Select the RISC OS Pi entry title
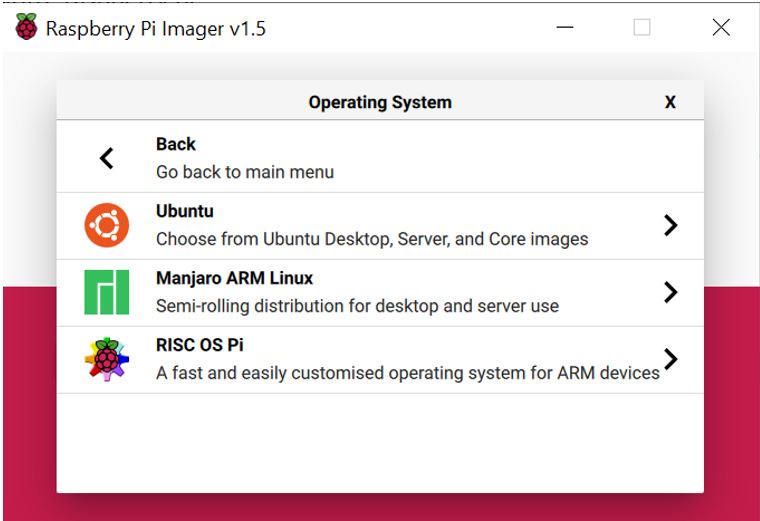Screen dimensions: 760x521 coord(199,345)
